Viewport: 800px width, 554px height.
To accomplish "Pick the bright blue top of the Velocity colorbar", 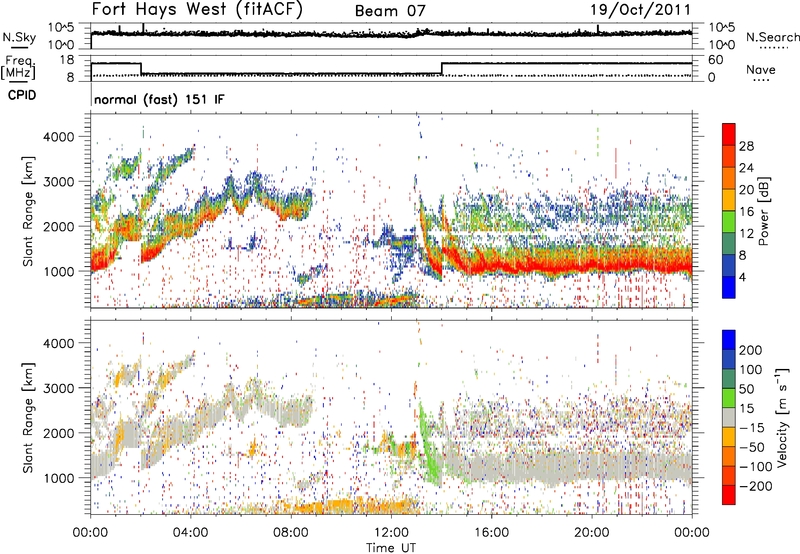I will pyautogui.click(x=729, y=340).
